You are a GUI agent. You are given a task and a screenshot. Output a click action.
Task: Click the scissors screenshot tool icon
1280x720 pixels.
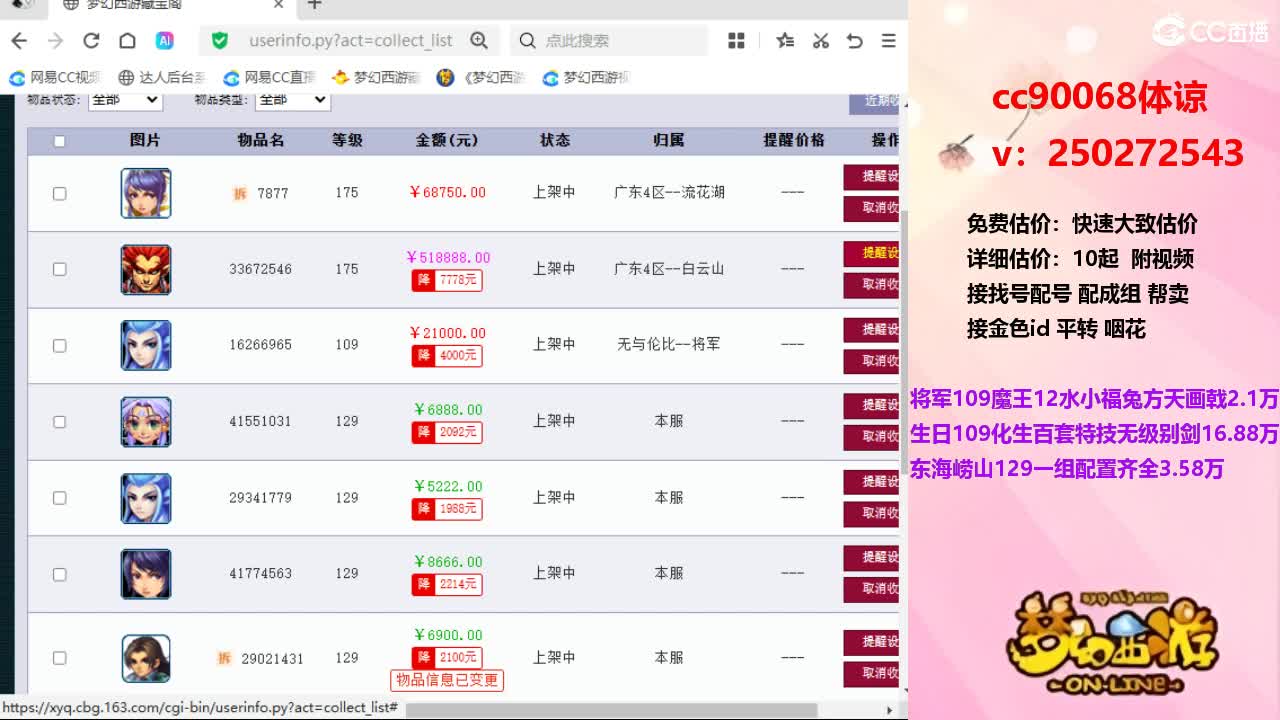click(x=820, y=40)
